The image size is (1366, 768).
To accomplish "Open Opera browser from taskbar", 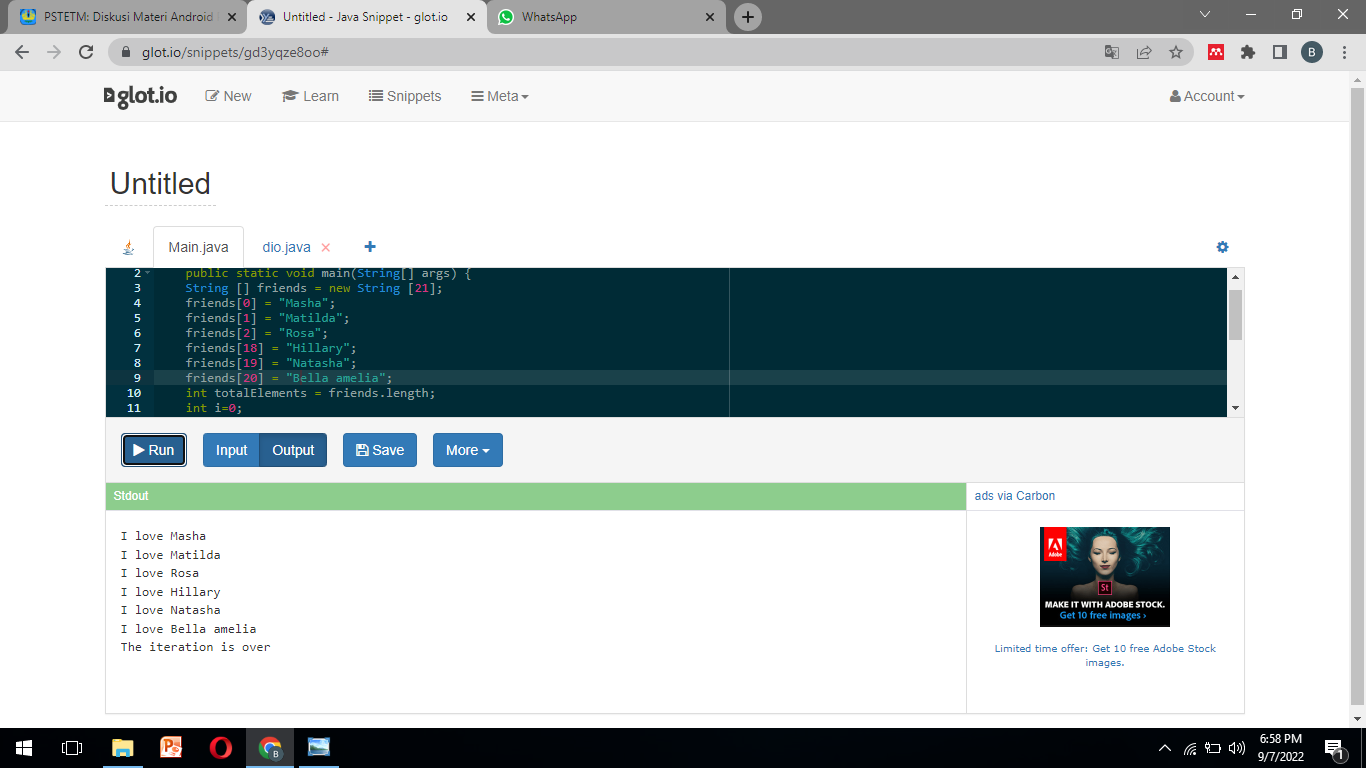I will [x=221, y=747].
